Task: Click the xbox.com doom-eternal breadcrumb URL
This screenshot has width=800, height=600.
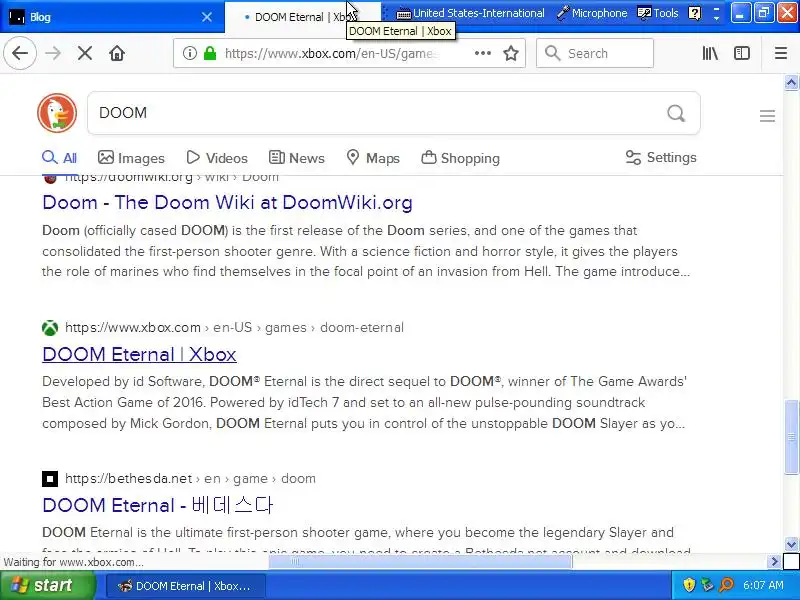Action: point(234,328)
